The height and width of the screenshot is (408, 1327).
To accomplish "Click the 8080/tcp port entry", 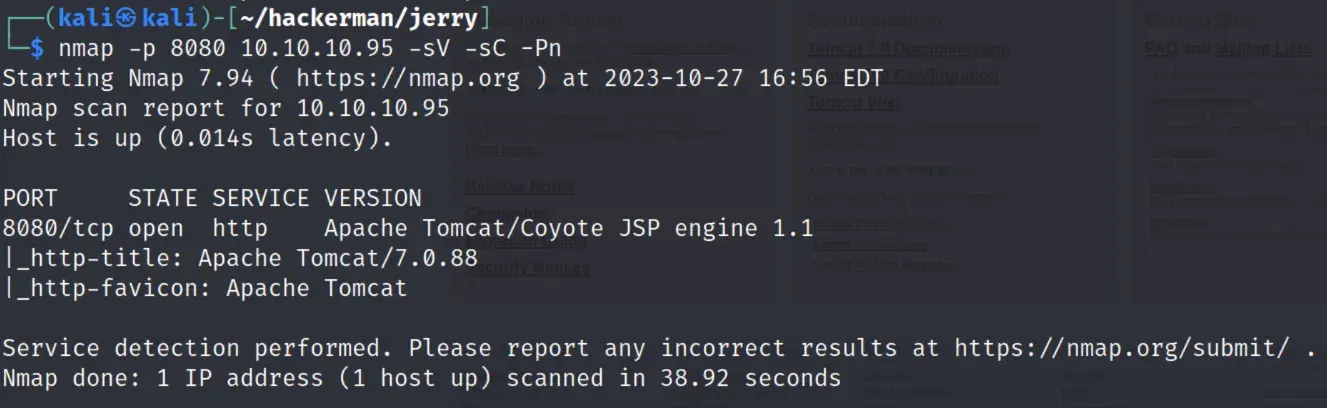I will (x=58, y=228).
